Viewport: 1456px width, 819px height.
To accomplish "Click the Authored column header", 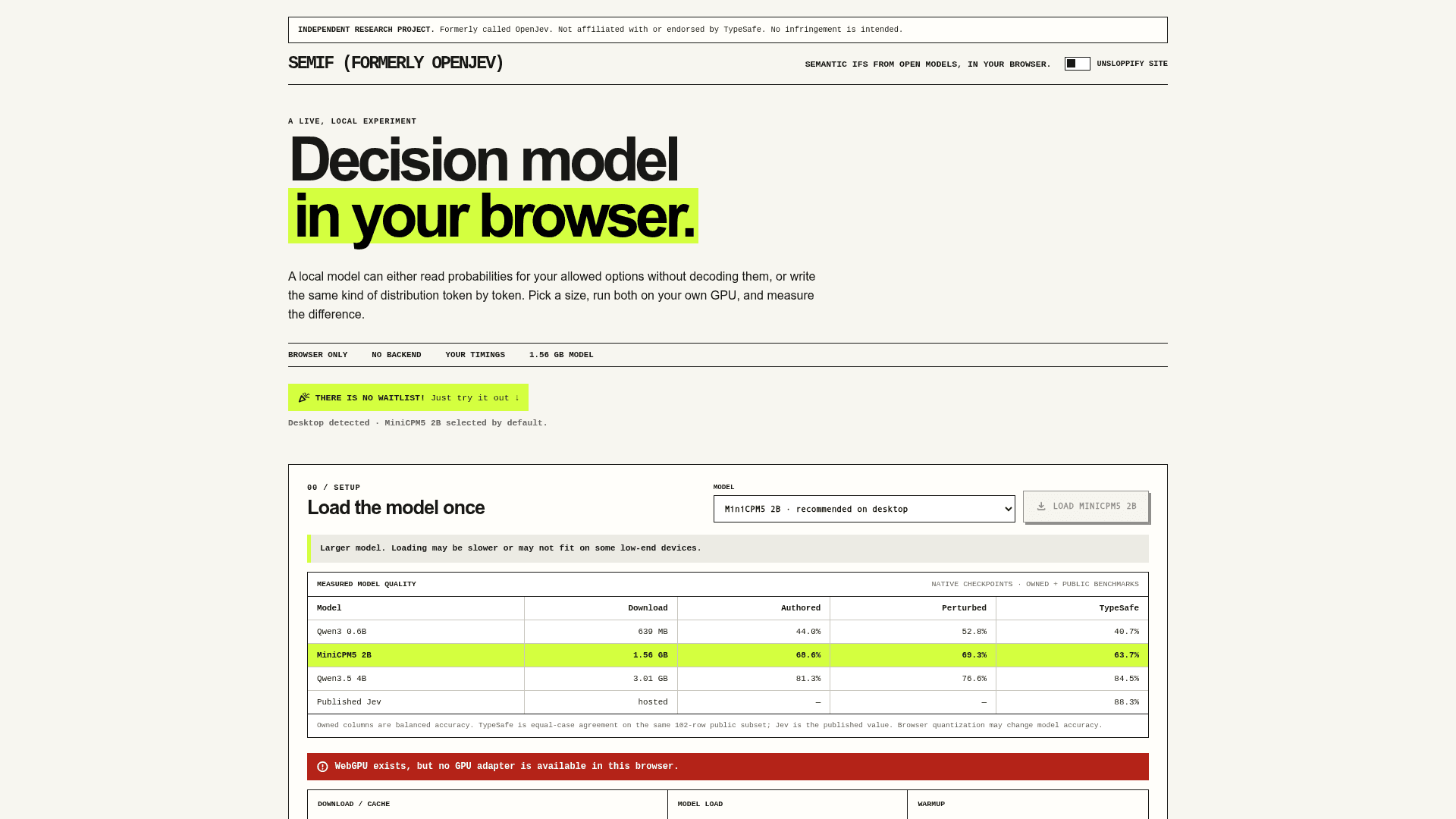I will (801, 608).
